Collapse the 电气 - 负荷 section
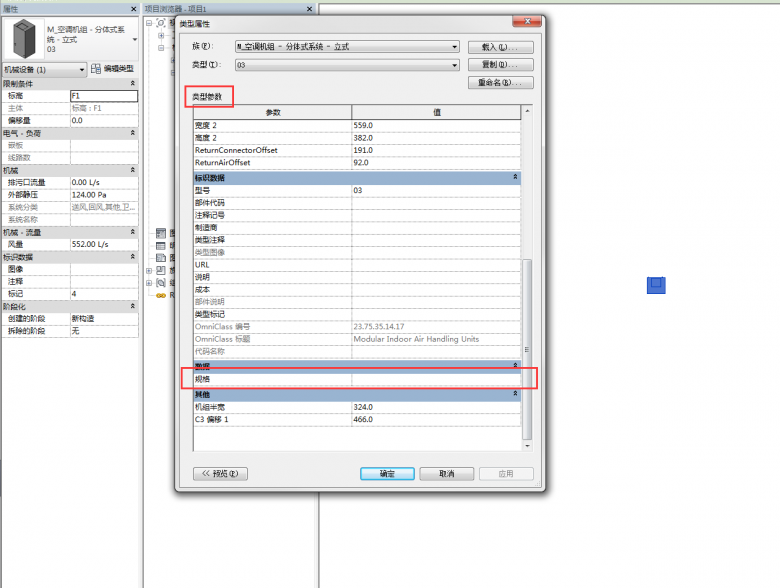Image resolution: width=780 pixels, height=588 pixels. (134, 133)
